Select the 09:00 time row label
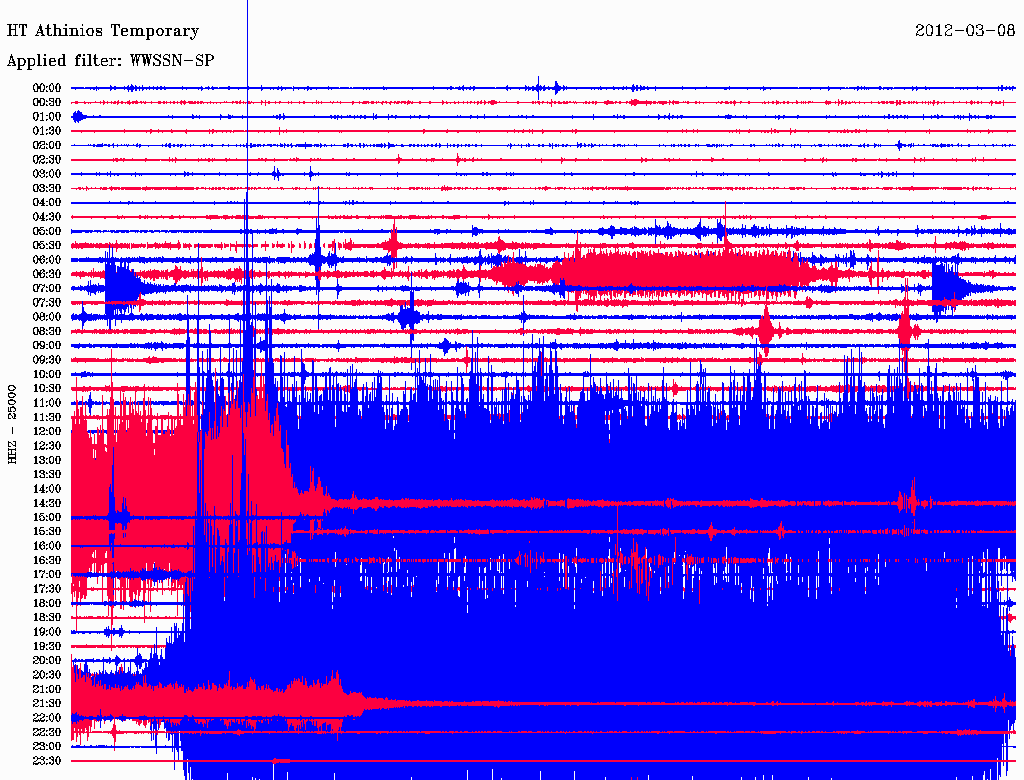This screenshot has width=1024, height=780. tap(47, 346)
